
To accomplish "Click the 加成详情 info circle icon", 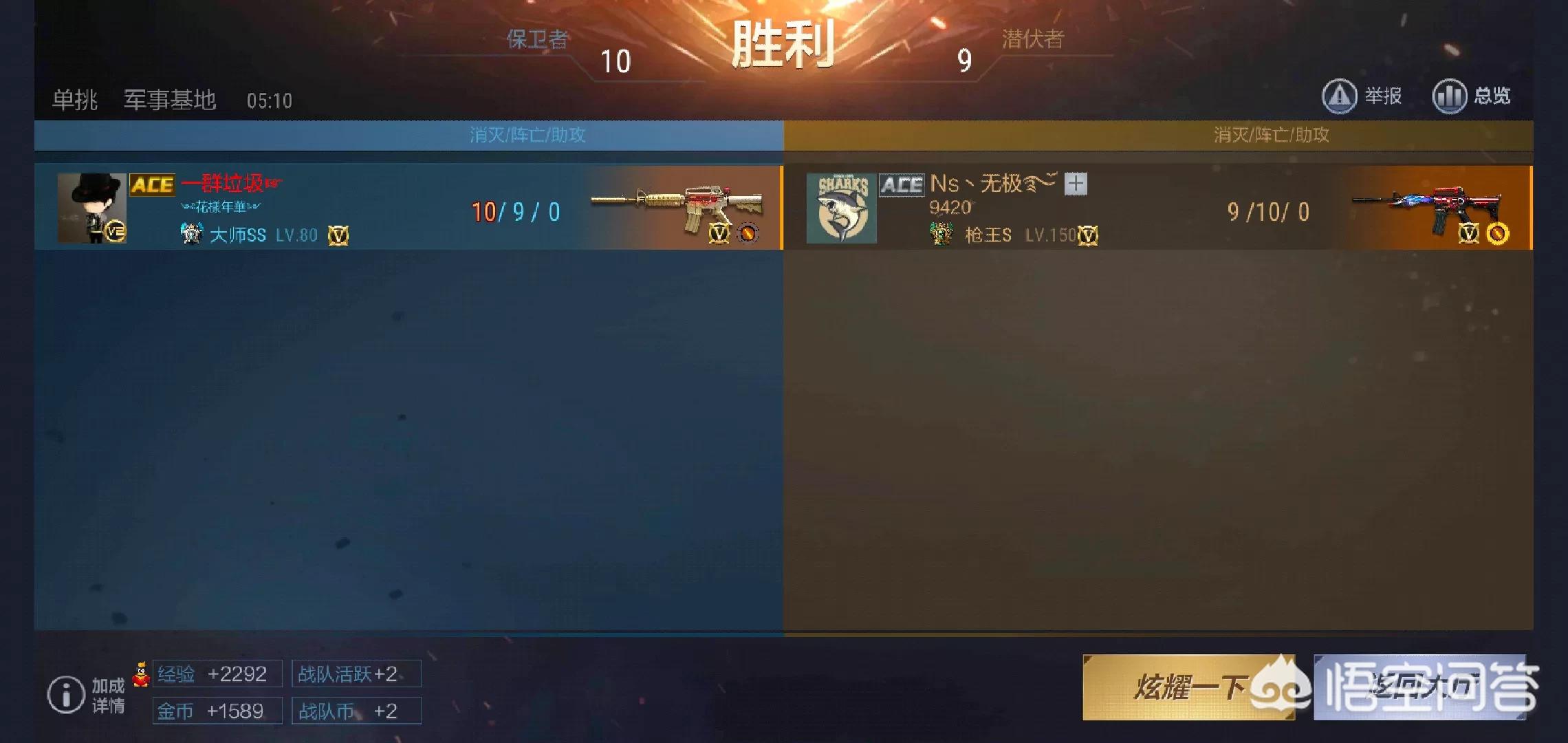I will pos(66,693).
